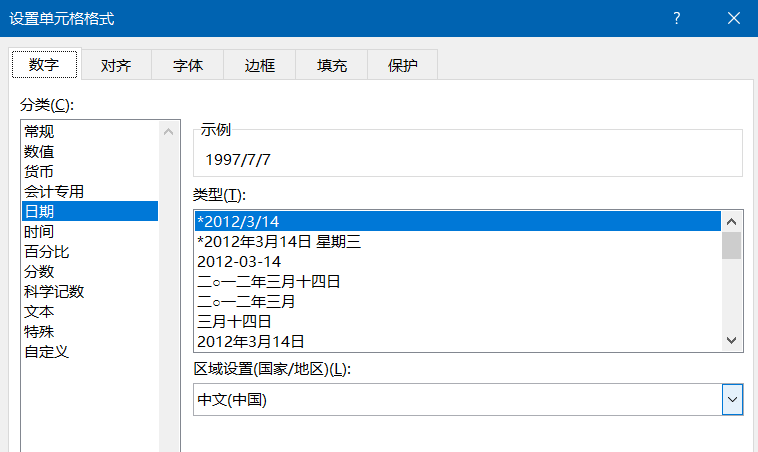Close the 设置单元格格式 dialog

tap(734, 18)
